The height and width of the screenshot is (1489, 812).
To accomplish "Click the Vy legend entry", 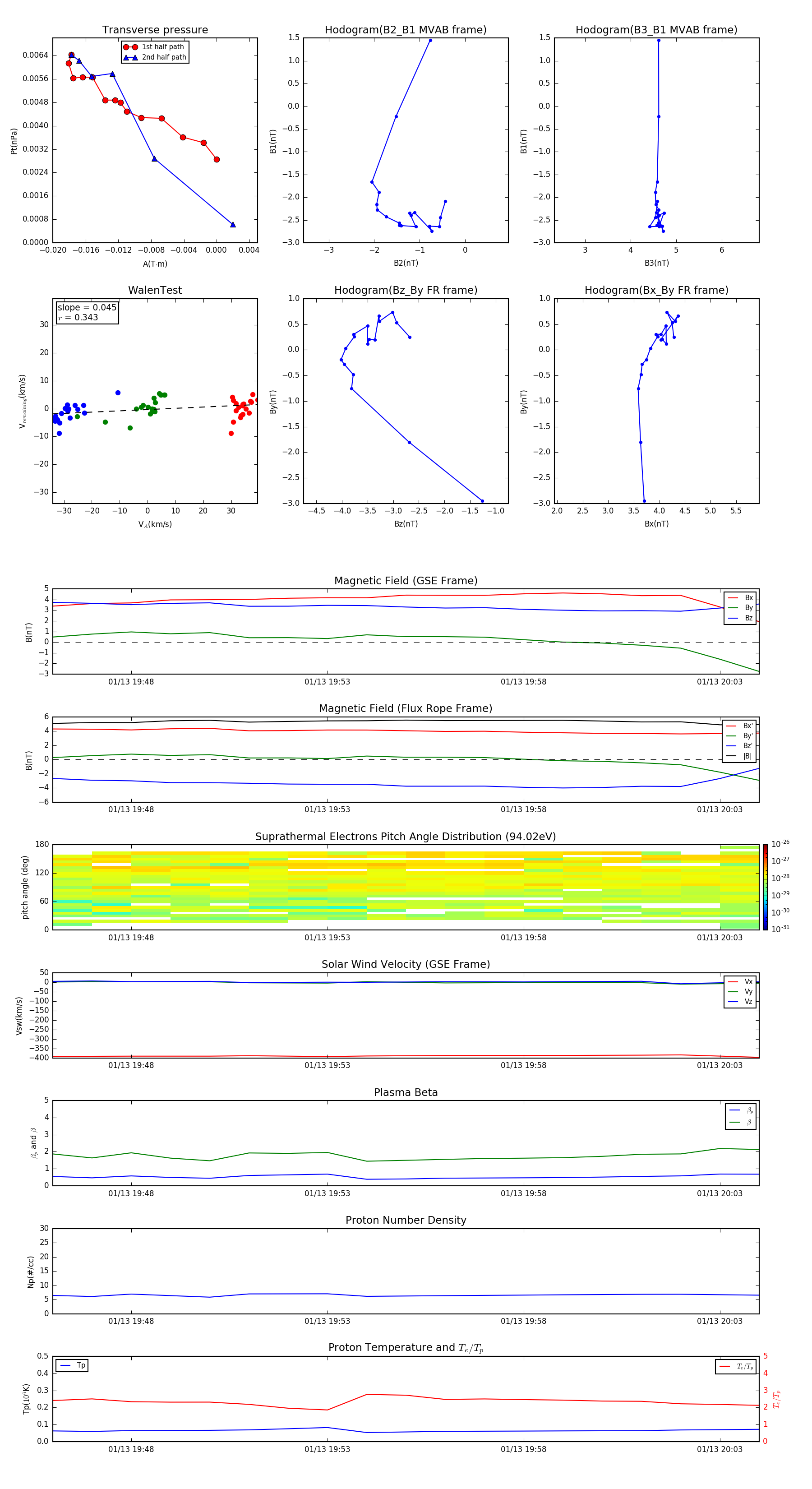I will 740,992.
